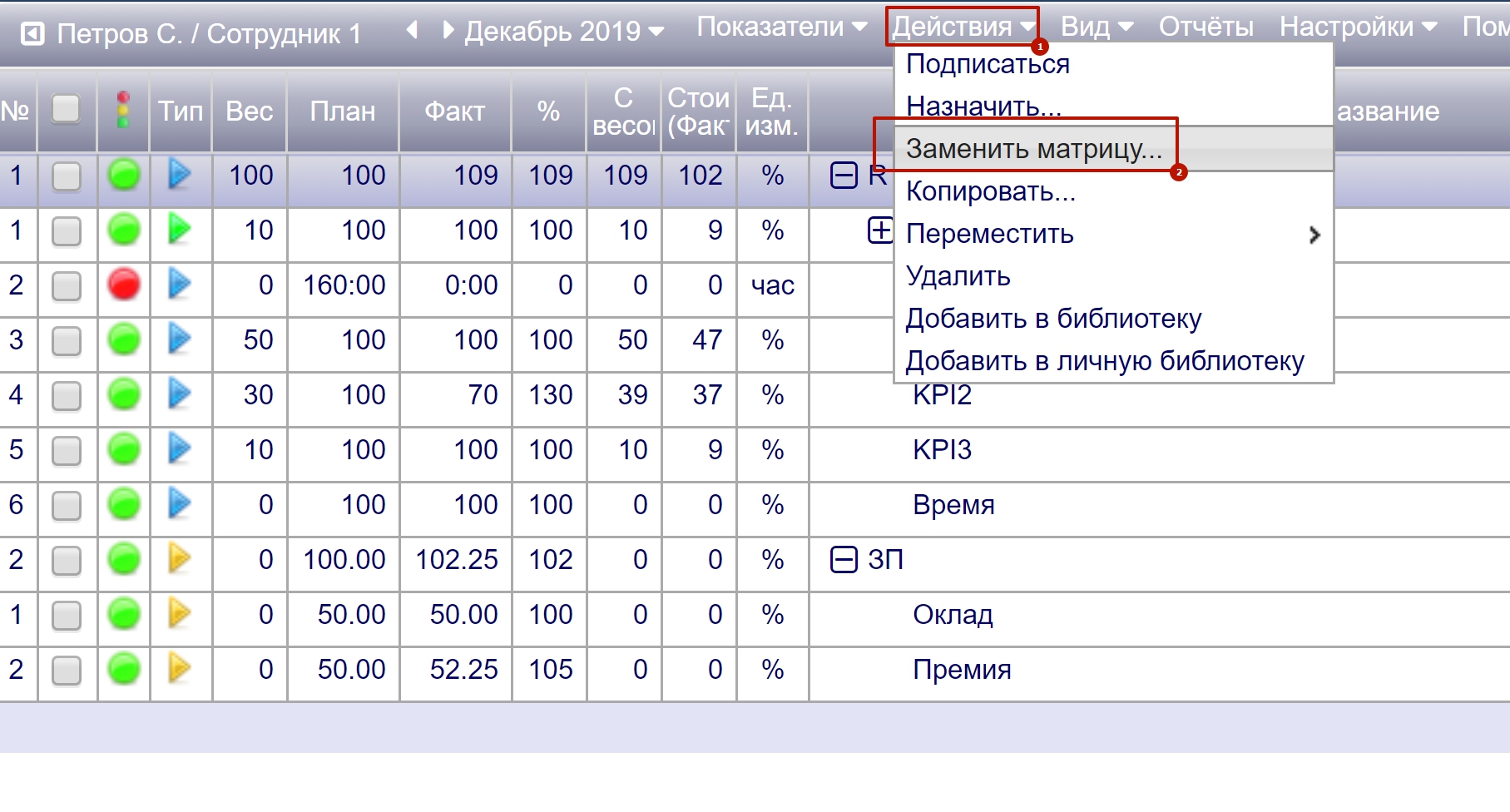Viewport: 1510px width, 812px height.
Task: Click the red status indicator in the 160:00 row
Action: click(x=124, y=285)
